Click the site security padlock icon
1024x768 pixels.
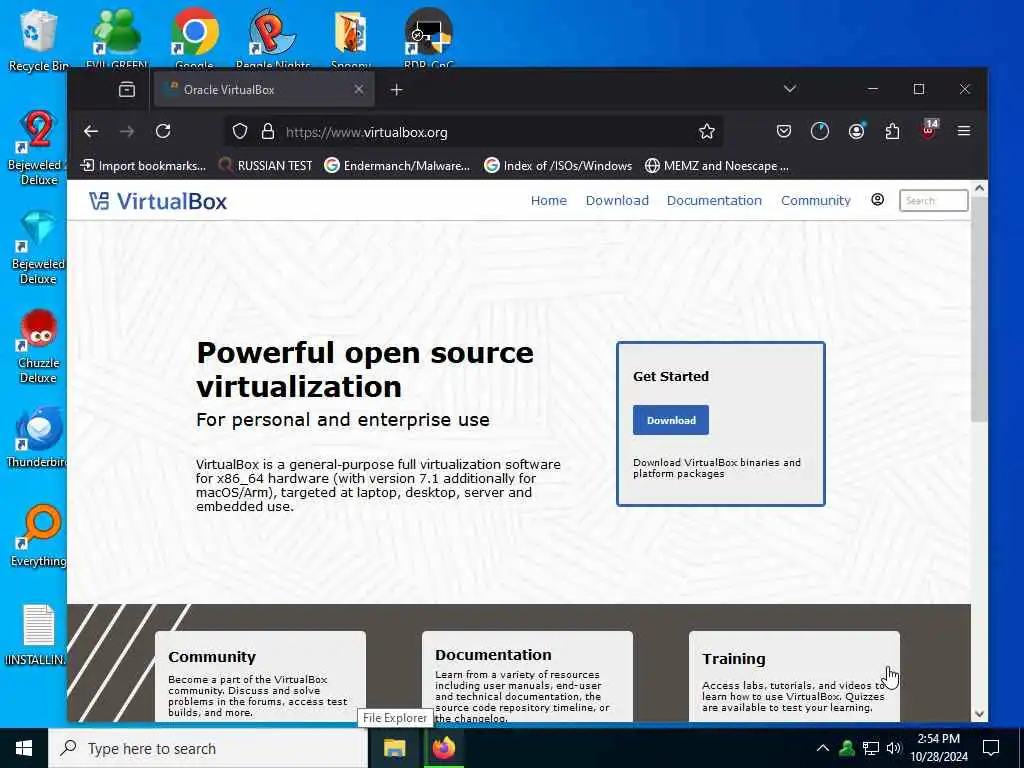[x=268, y=132]
